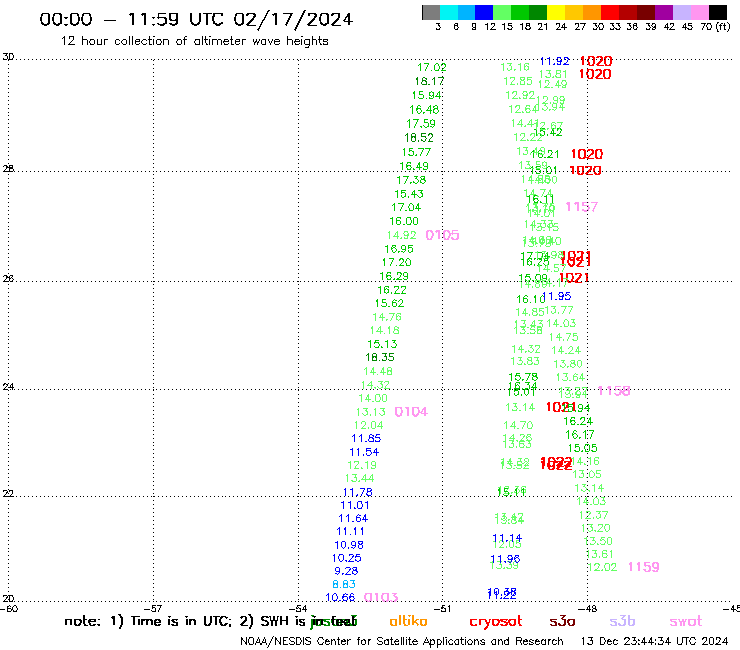Click longitude axis label '-54'

point(299,609)
